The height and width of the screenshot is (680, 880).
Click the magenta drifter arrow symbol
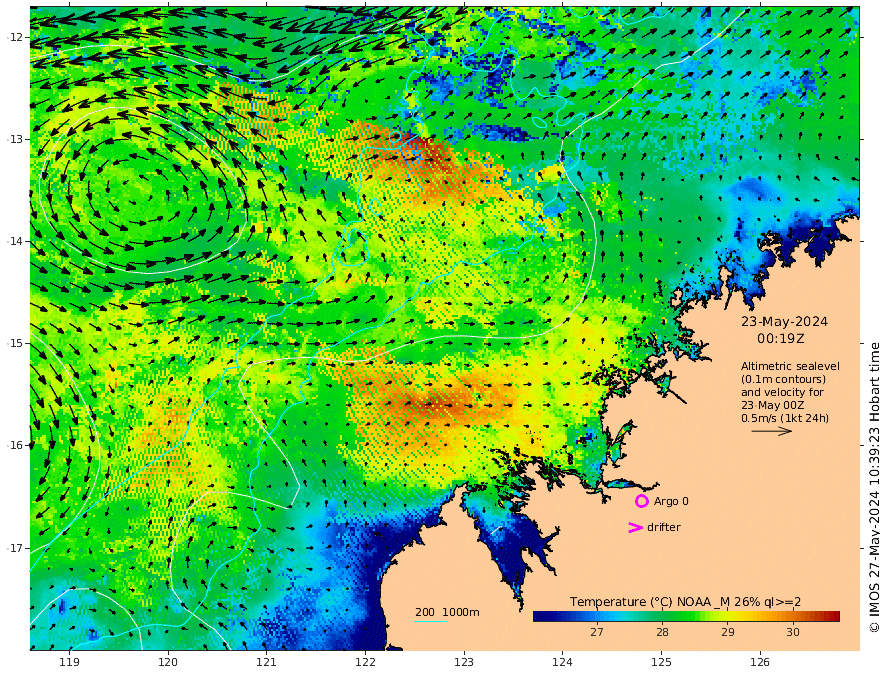[635, 527]
